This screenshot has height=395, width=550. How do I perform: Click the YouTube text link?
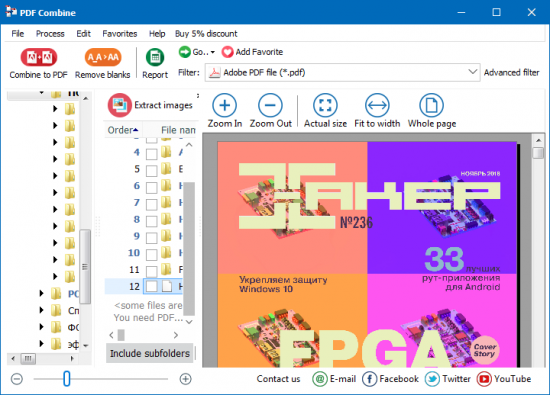512,379
